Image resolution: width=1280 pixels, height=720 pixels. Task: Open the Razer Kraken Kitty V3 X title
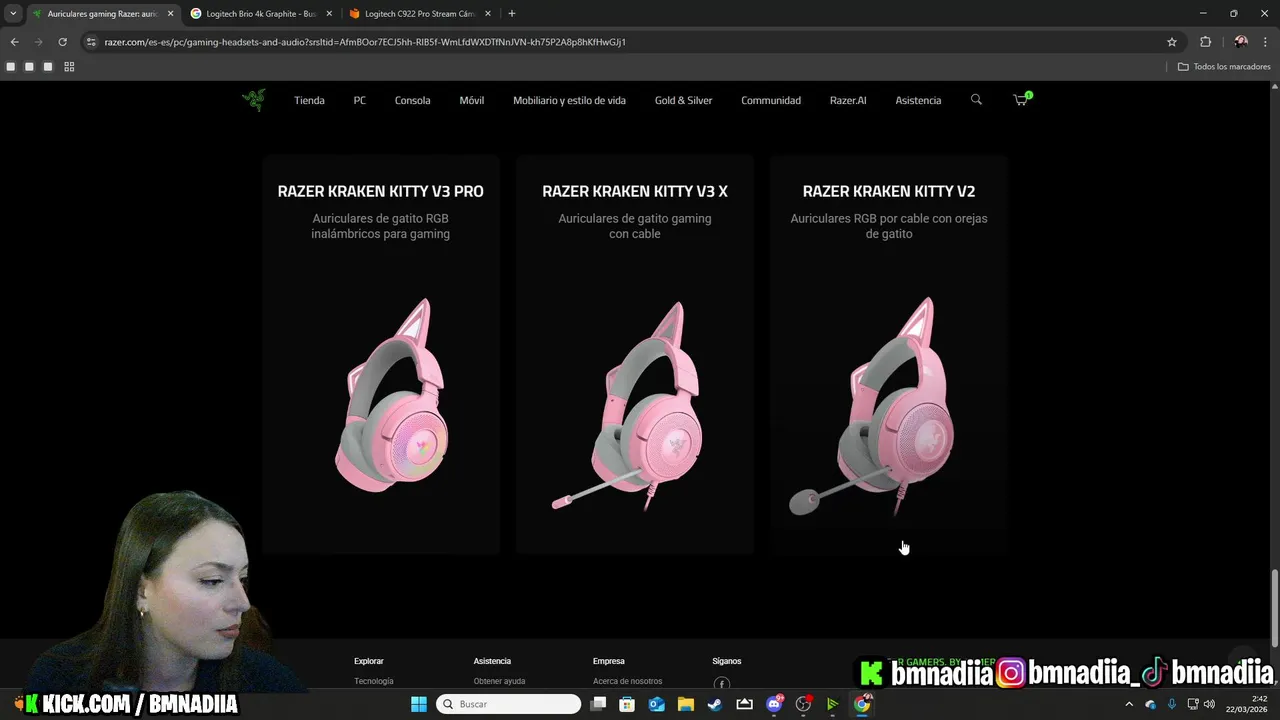tap(635, 191)
